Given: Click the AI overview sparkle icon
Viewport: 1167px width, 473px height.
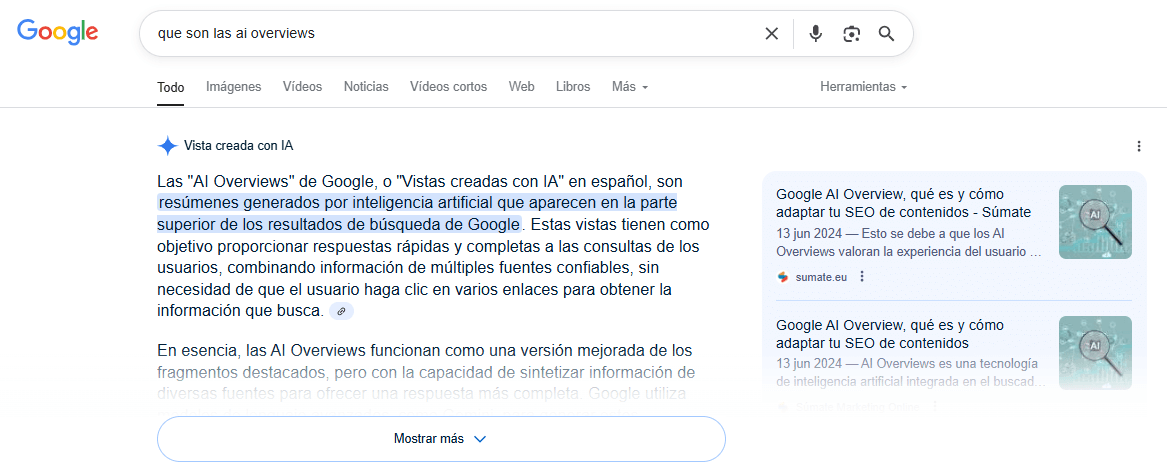Looking at the screenshot, I should click(167, 146).
